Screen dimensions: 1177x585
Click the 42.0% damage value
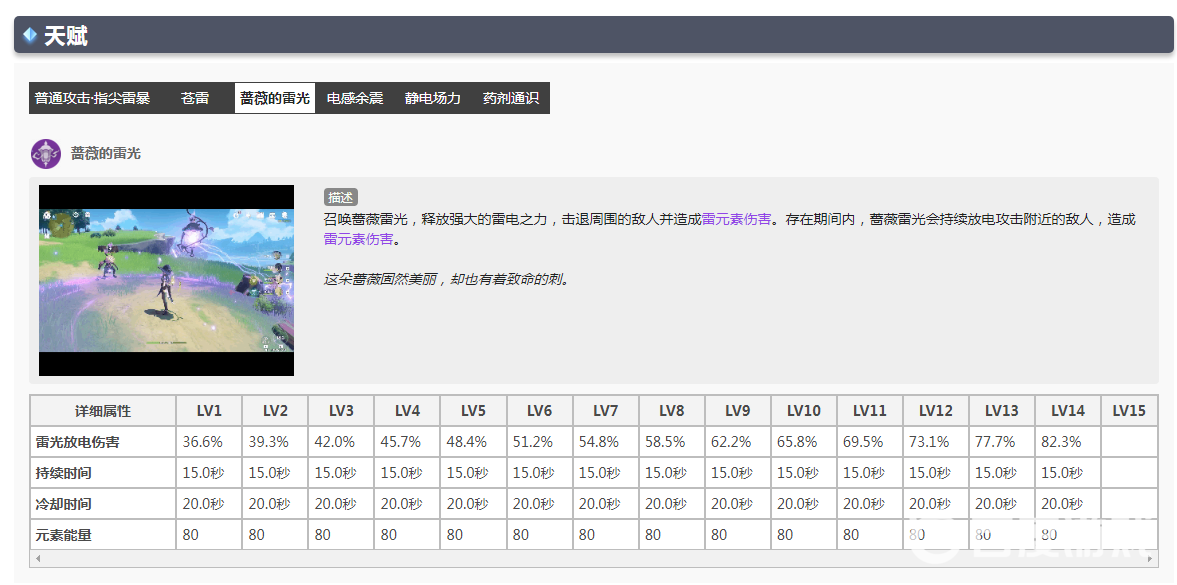(x=335, y=442)
